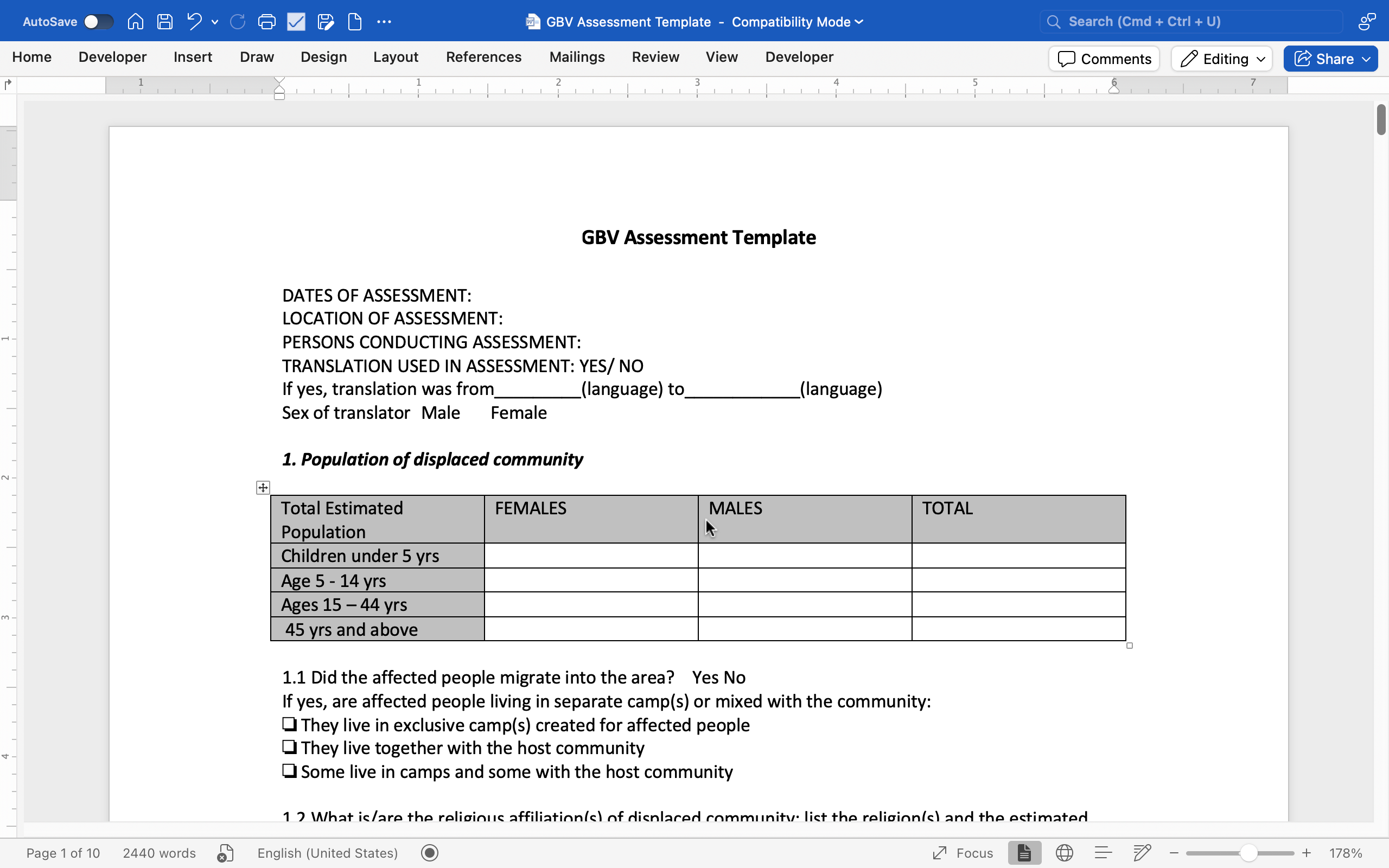Click the Home icon in title bar
Image resolution: width=1389 pixels, height=868 pixels.
(136, 22)
